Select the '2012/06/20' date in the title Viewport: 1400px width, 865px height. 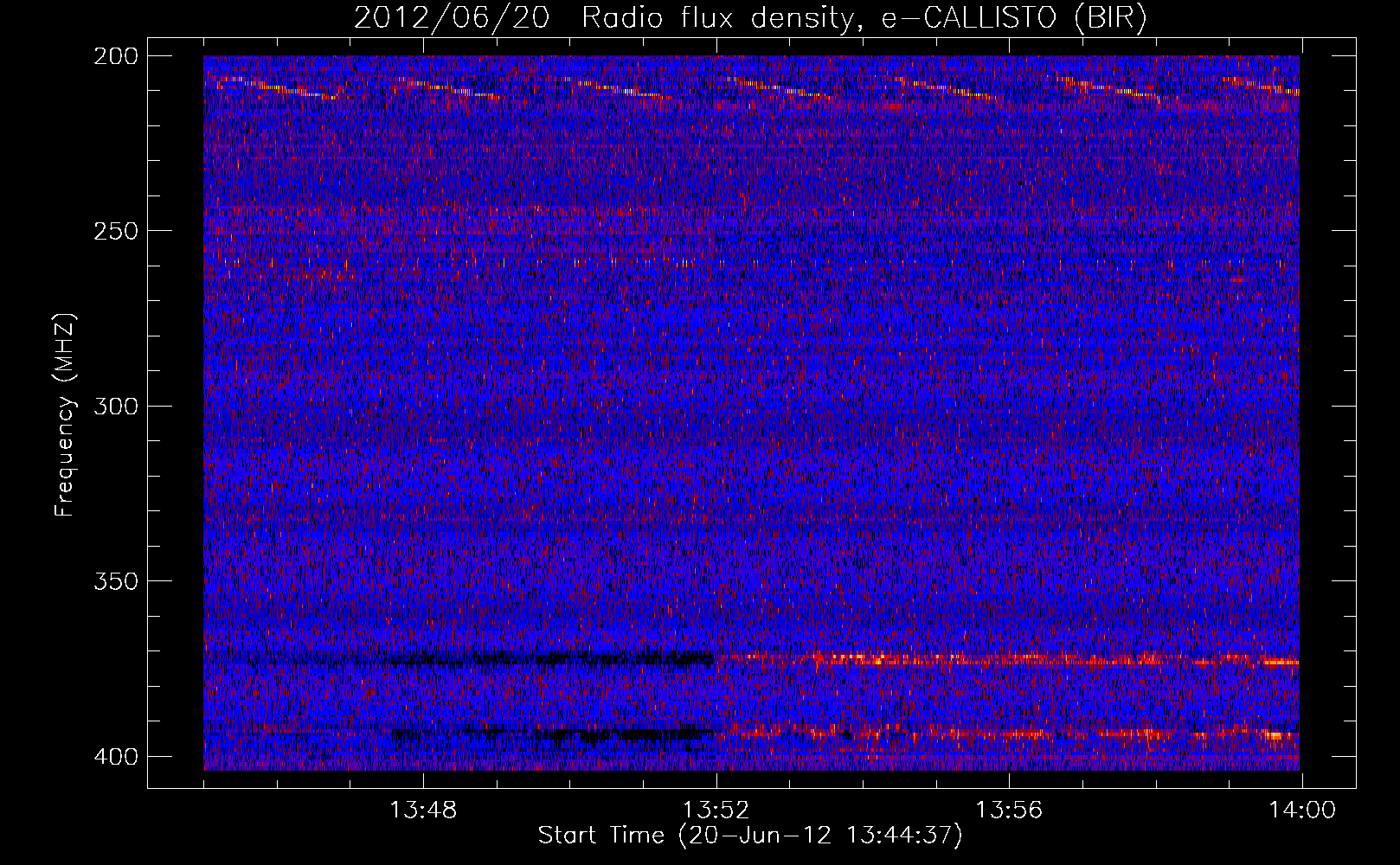(x=452, y=17)
